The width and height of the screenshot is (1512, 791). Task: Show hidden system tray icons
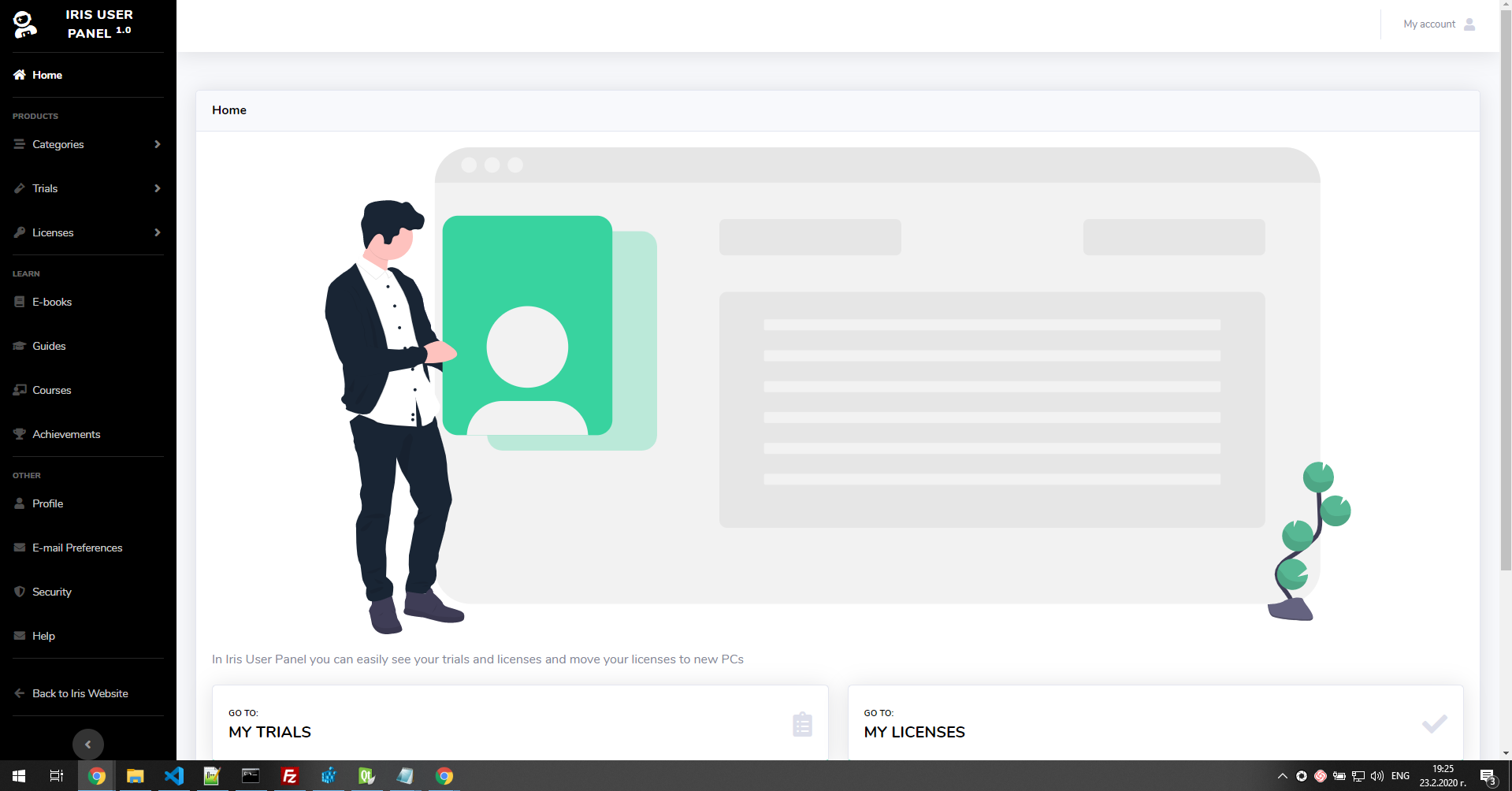coord(1283,776)
